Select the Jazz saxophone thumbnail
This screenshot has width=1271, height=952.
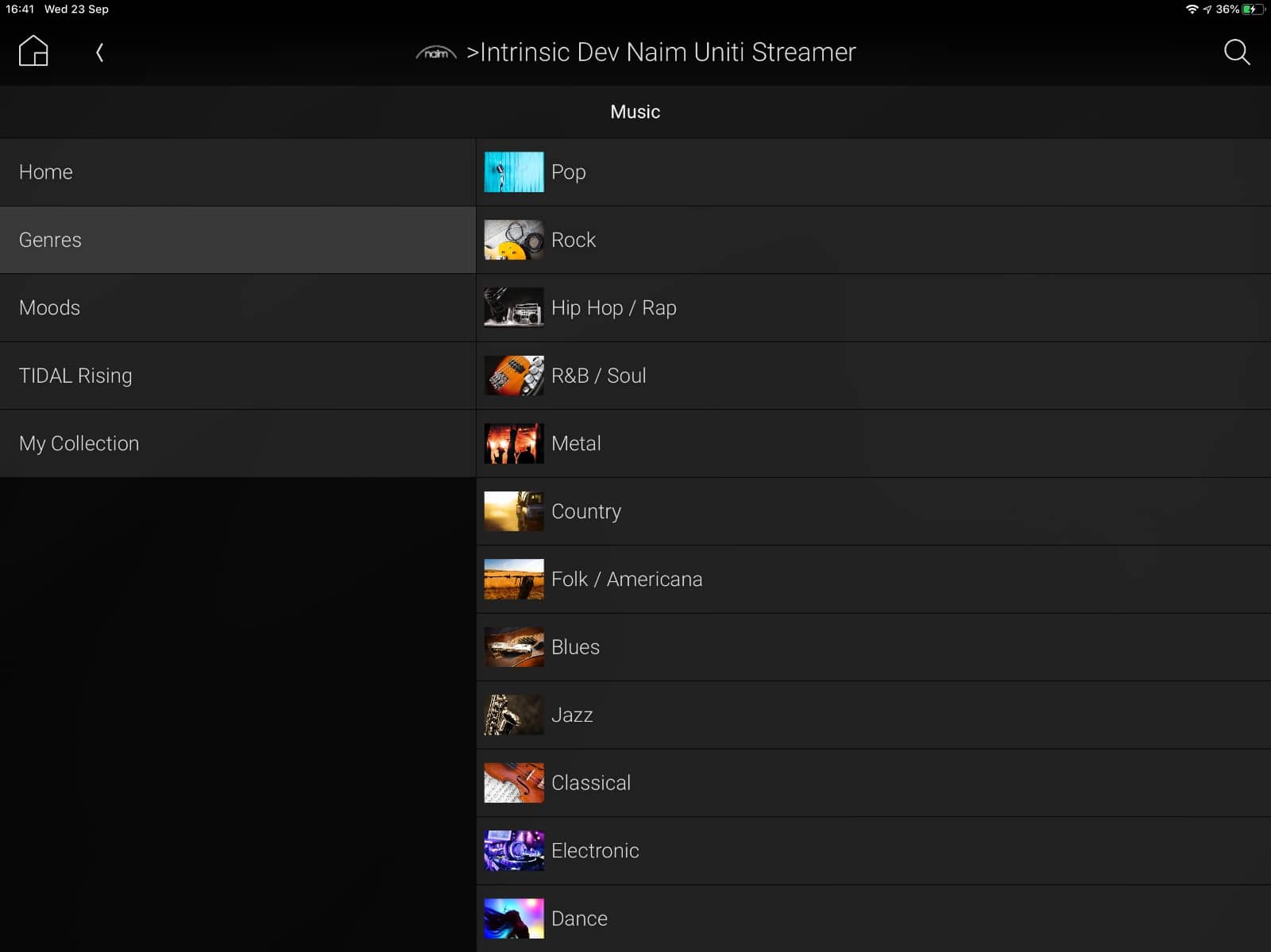point(514,715)
